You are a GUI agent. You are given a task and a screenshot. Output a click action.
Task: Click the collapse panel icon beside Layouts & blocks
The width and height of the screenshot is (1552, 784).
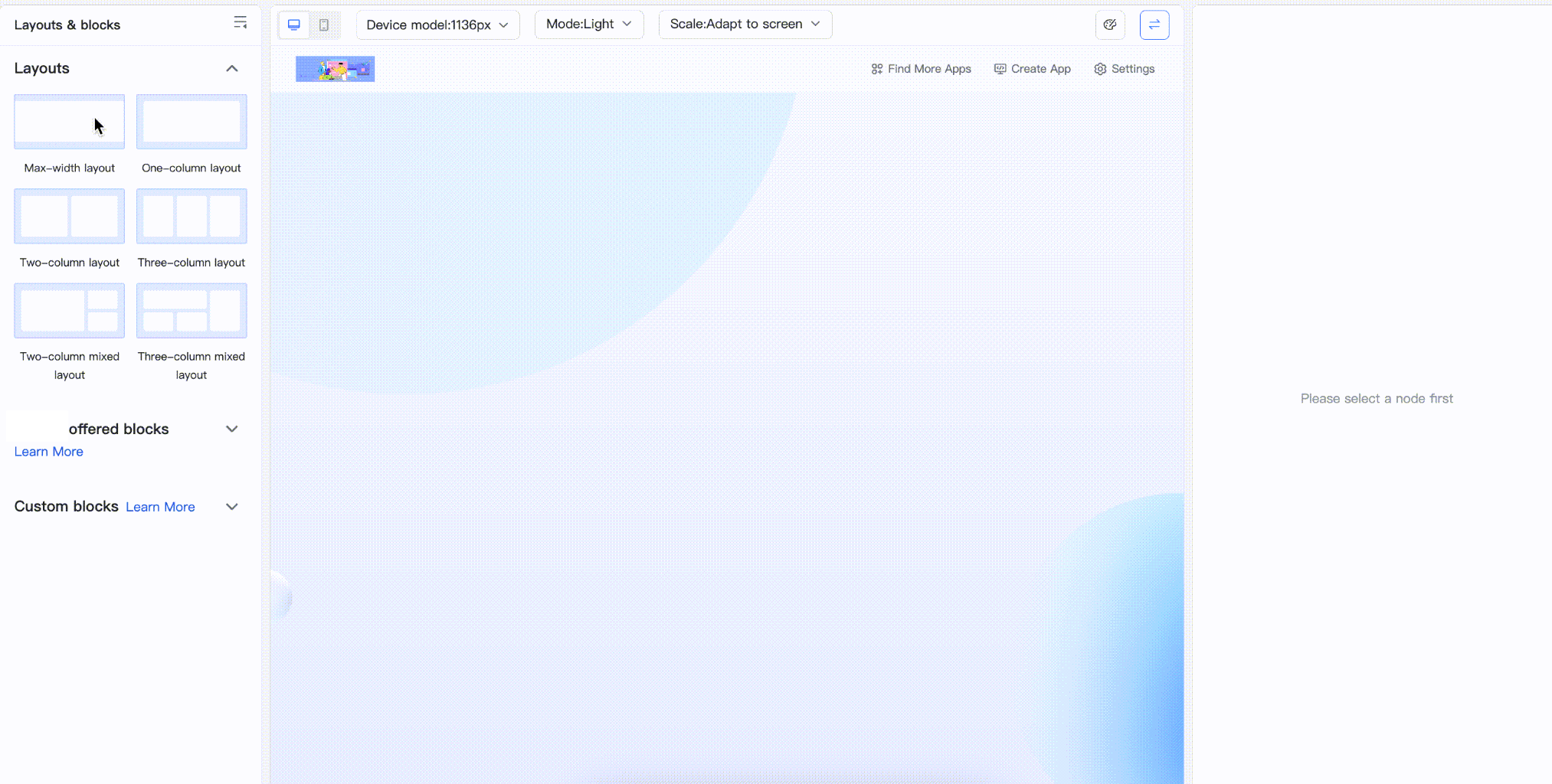[x=240, y=23]
